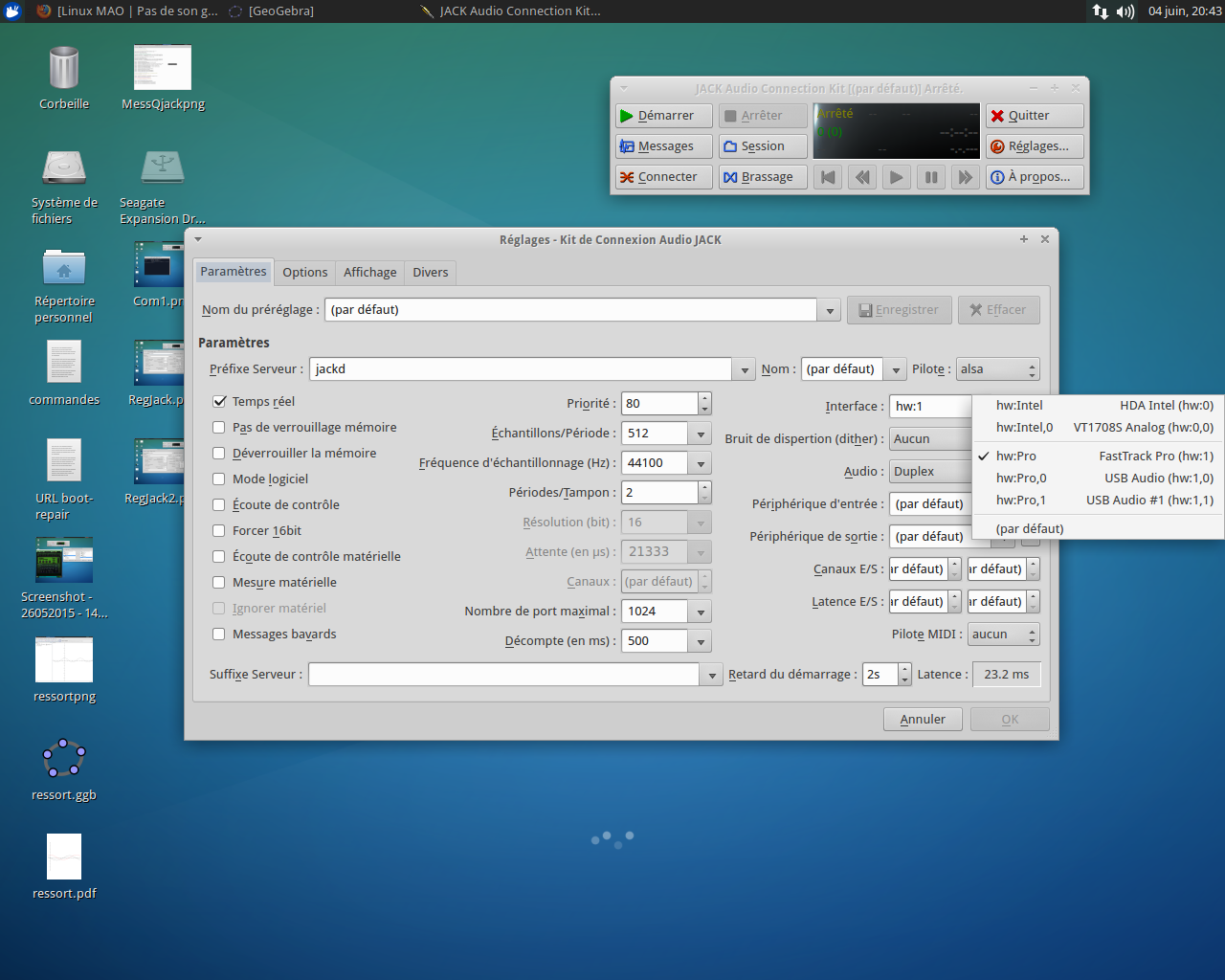This screenshot has height=980, width=1225.
Task: Open the ressort.ggb GeoGebra file
Action: [x=64, y=759]
